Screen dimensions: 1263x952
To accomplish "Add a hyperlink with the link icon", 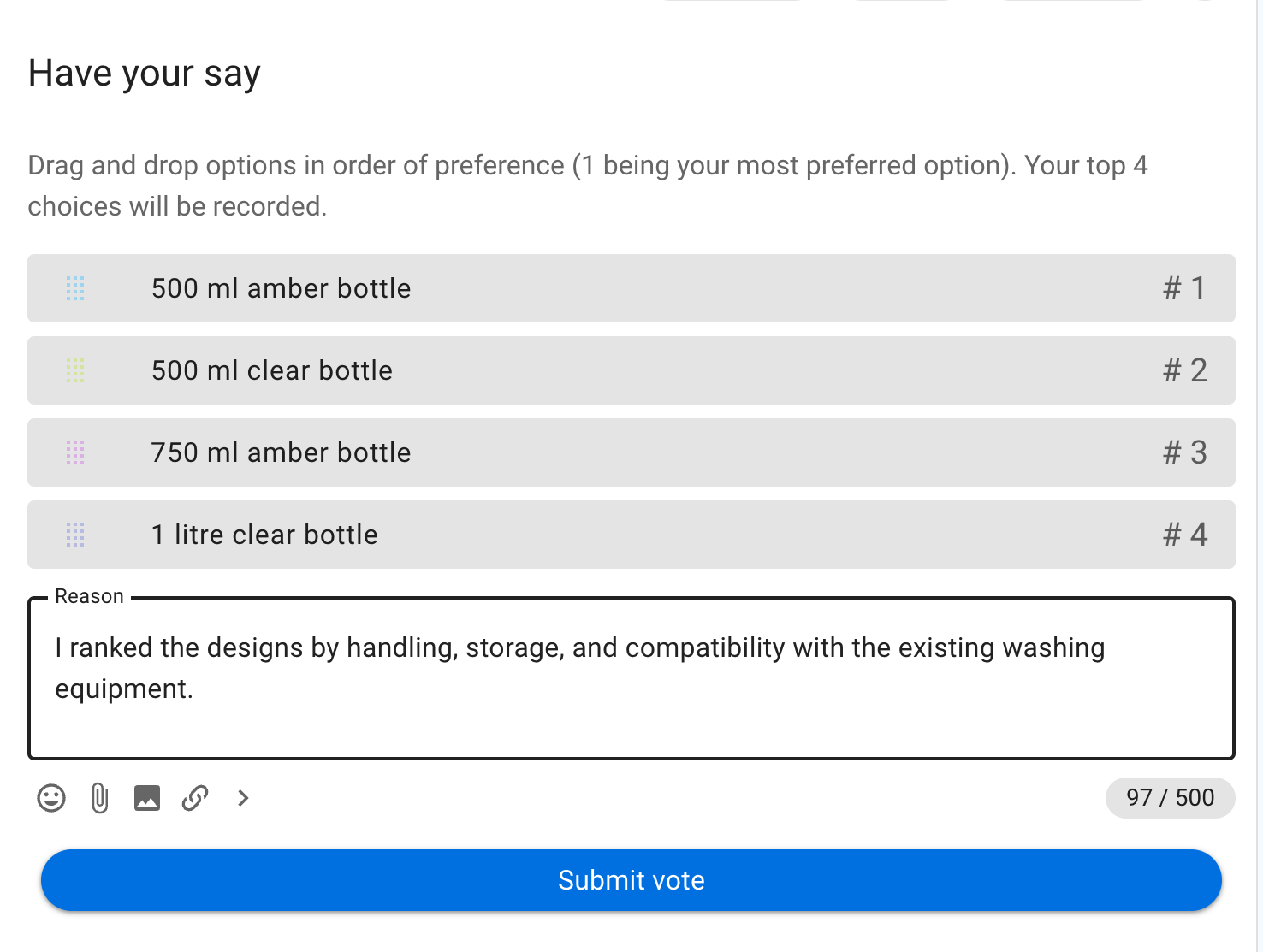I will [x=195, y=798].
